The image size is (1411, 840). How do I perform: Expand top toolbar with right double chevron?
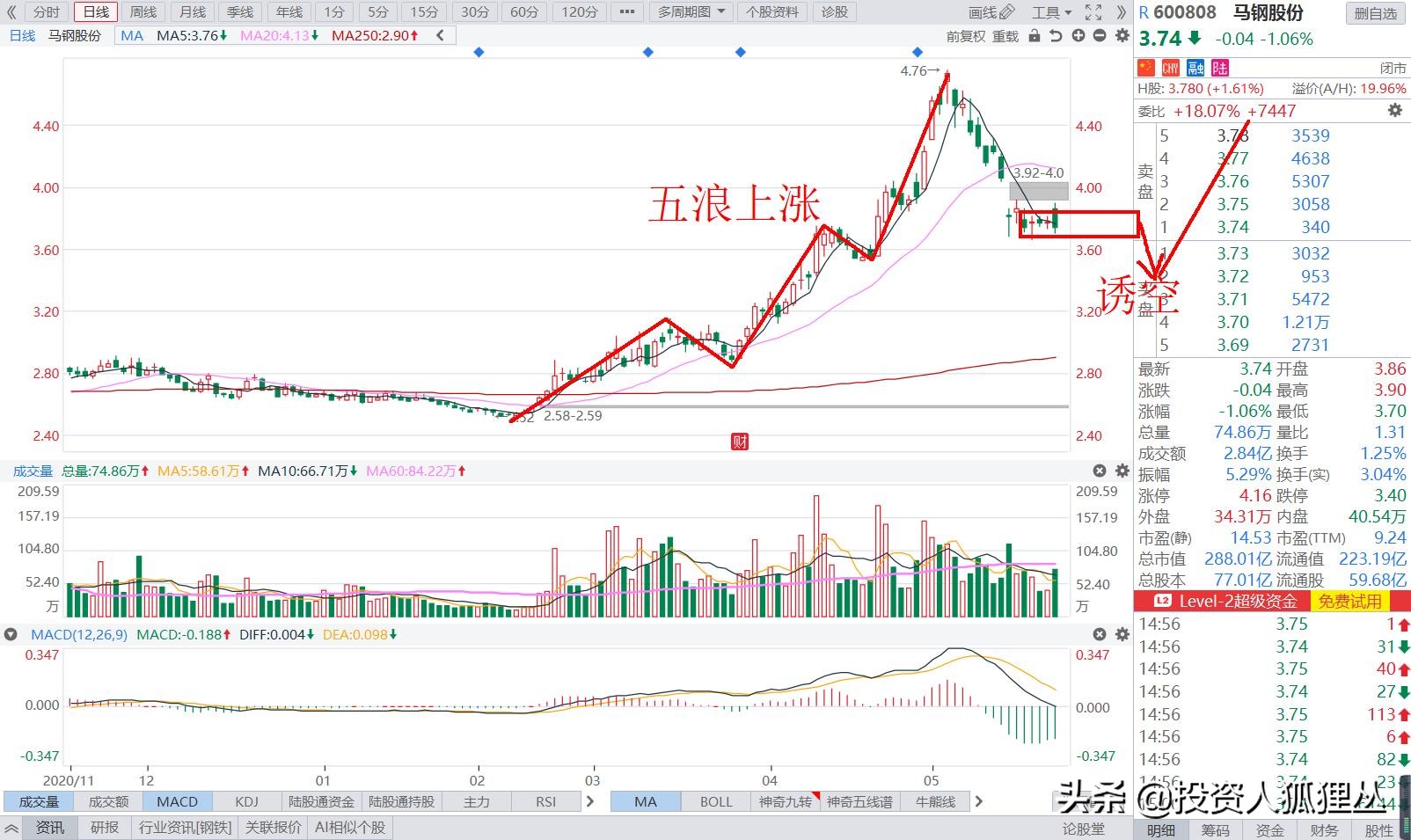click(1121, 12)
